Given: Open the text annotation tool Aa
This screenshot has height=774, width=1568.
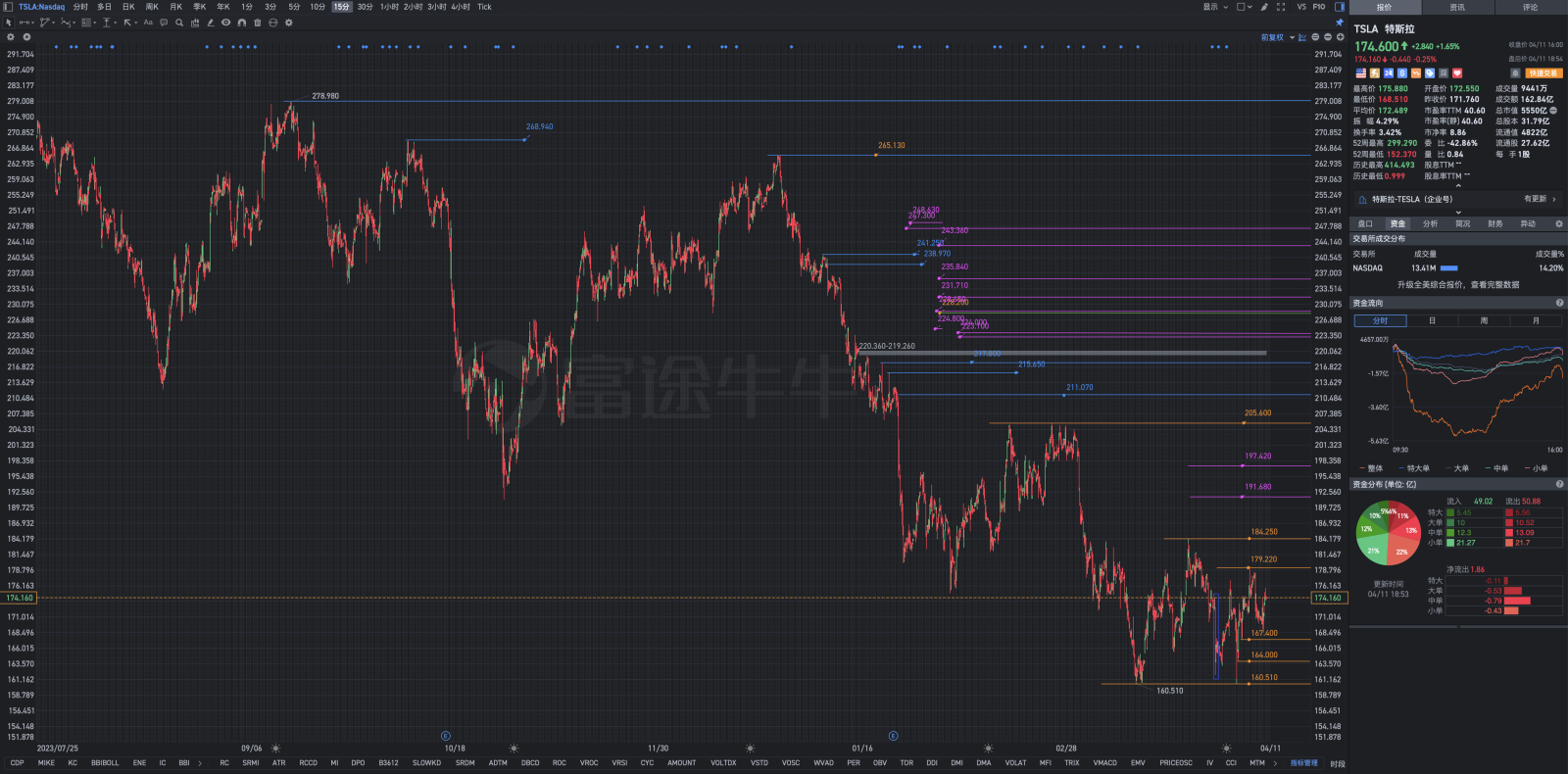Looking at the screenshot, I should [x=148, y=23].
